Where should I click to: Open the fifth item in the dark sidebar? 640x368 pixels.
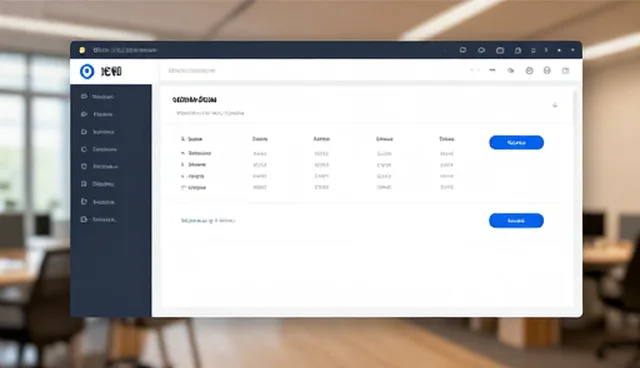click(x=100, y=166)
